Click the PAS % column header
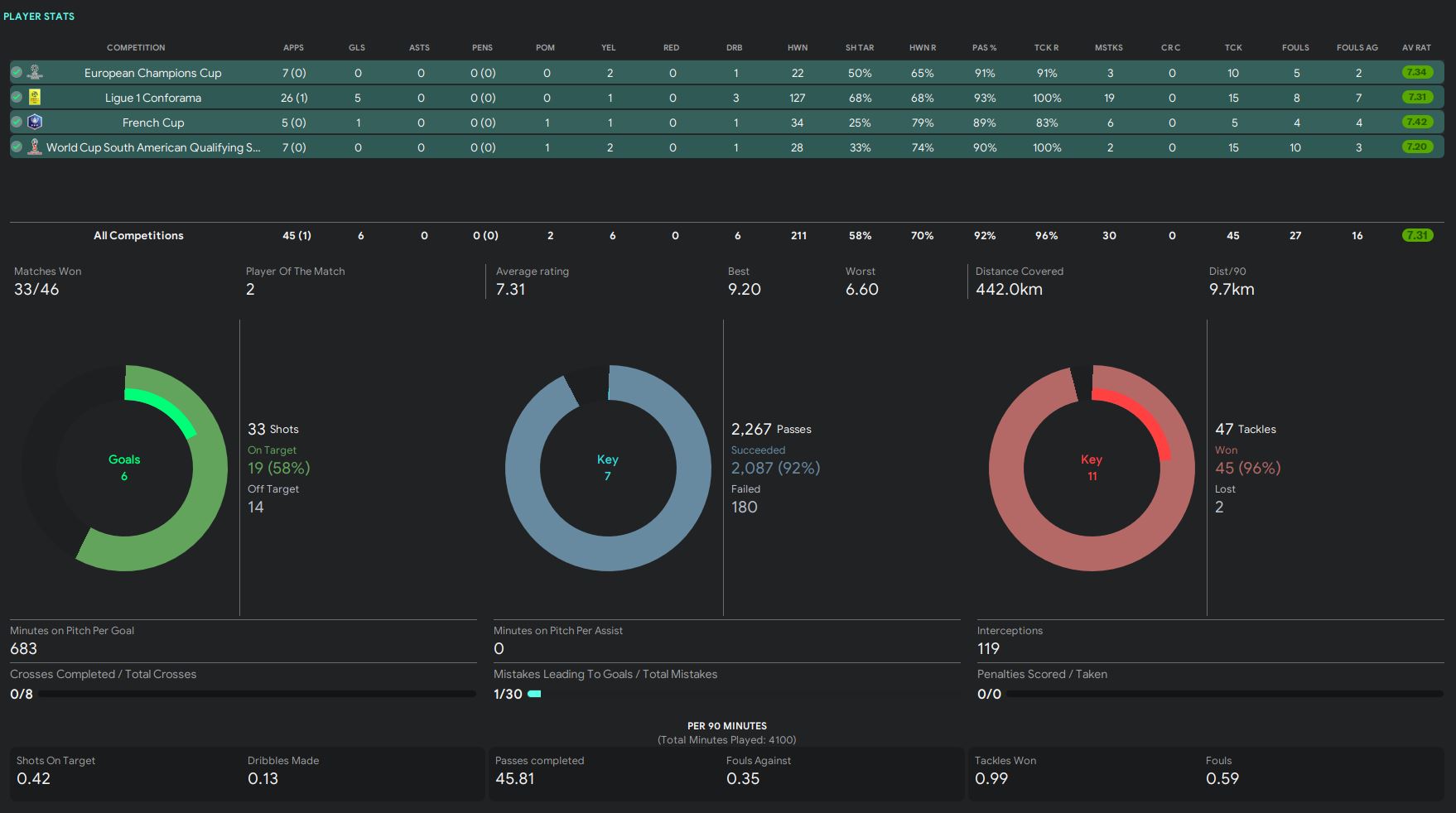The image size is (1456, 813). pyautogui.click(x=984, y=48)
